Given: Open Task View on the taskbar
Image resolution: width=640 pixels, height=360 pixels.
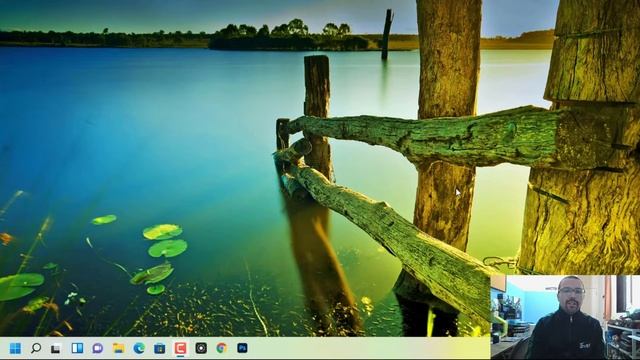Looking at the screenshot, I should point(56,349).
